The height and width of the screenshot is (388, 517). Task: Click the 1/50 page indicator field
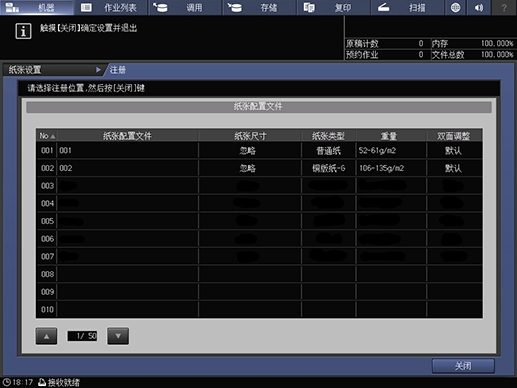pyautogui.click(x=82, y=336)
